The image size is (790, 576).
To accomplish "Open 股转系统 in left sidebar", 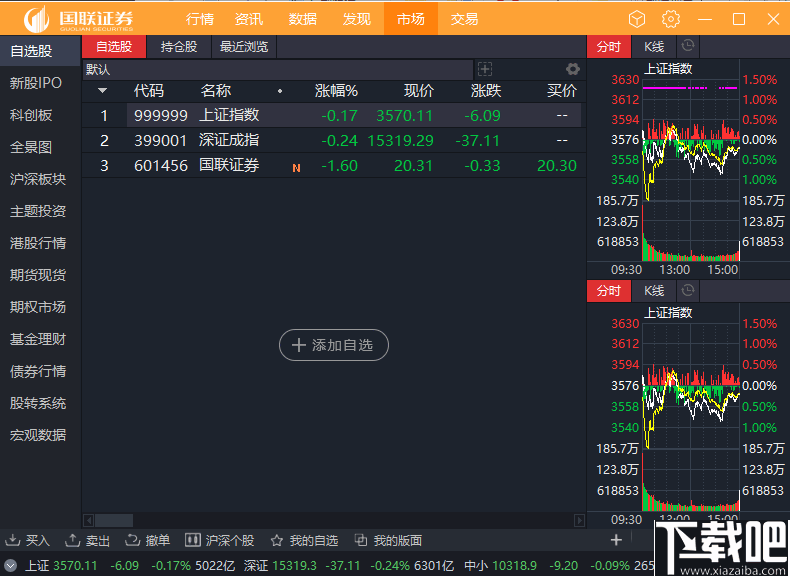I will point(38,403).
